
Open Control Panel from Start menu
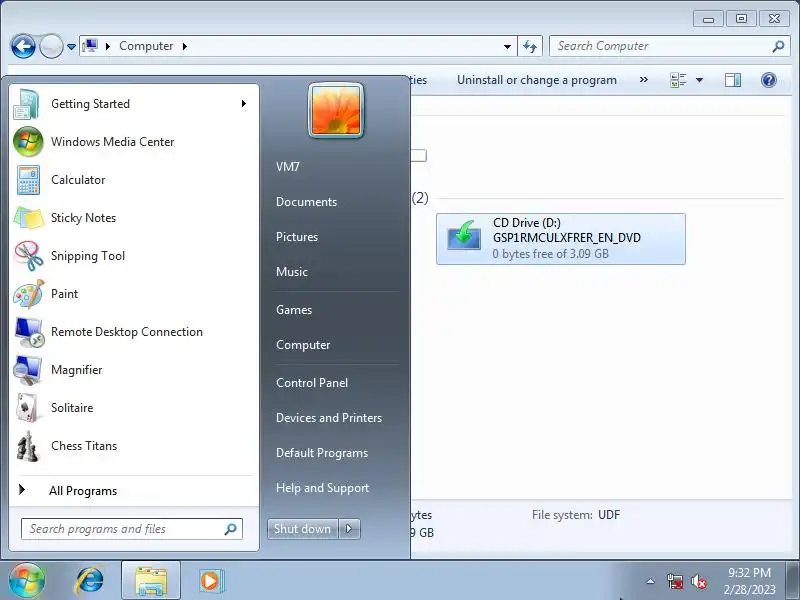click(312, 383)
